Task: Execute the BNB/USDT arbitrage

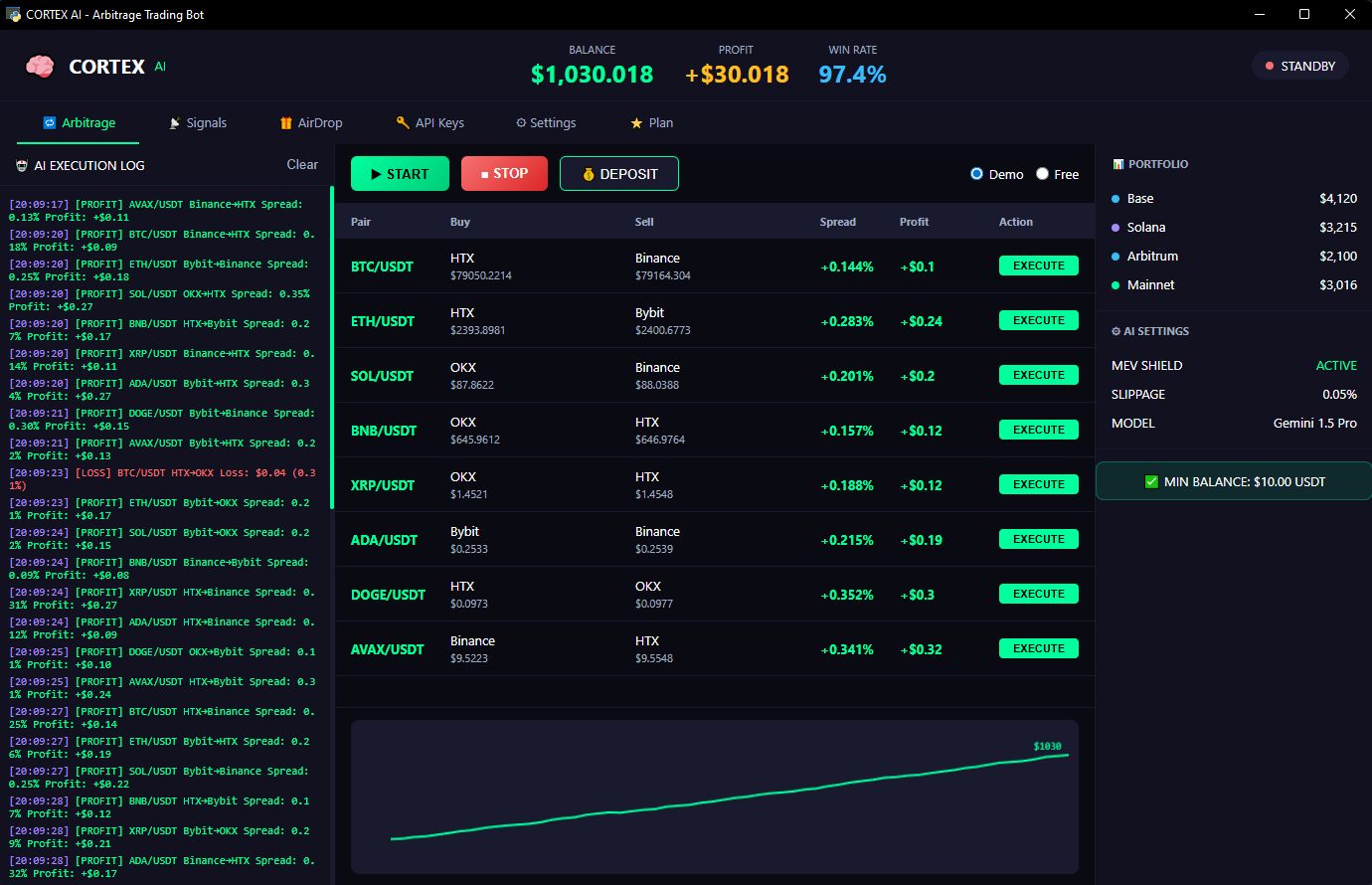Action: coord(1039,430)
